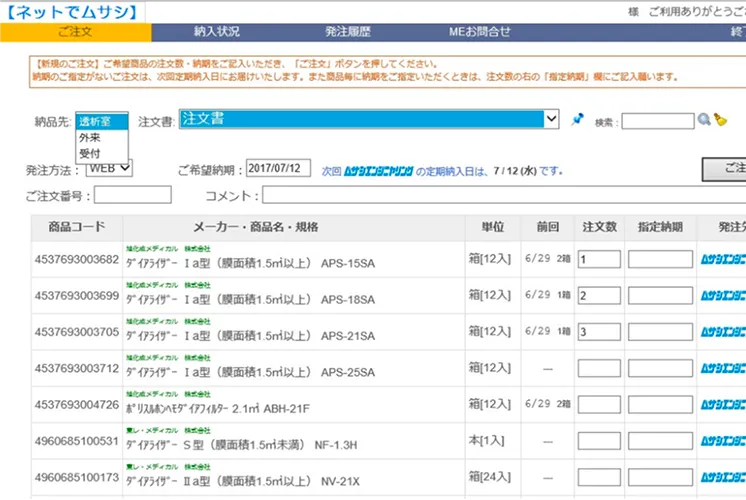
Task: Click the 前回 column header
Action: coord(548,227)
